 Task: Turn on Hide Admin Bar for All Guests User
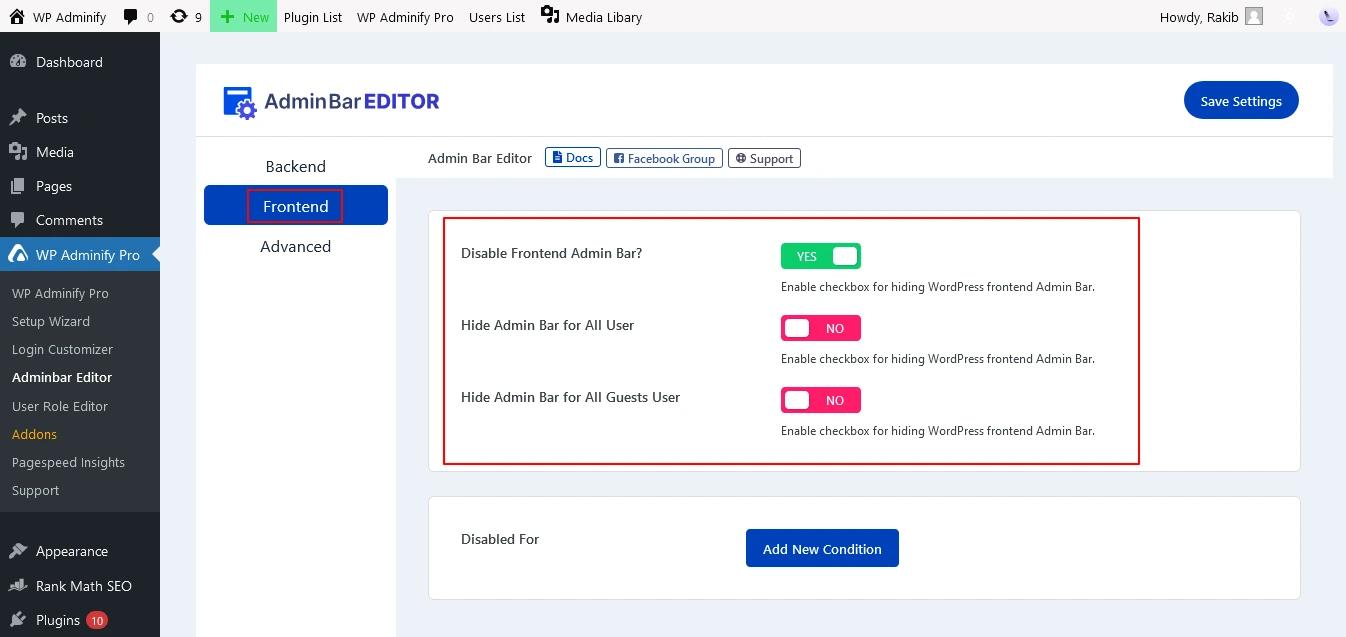coord(820,400)
